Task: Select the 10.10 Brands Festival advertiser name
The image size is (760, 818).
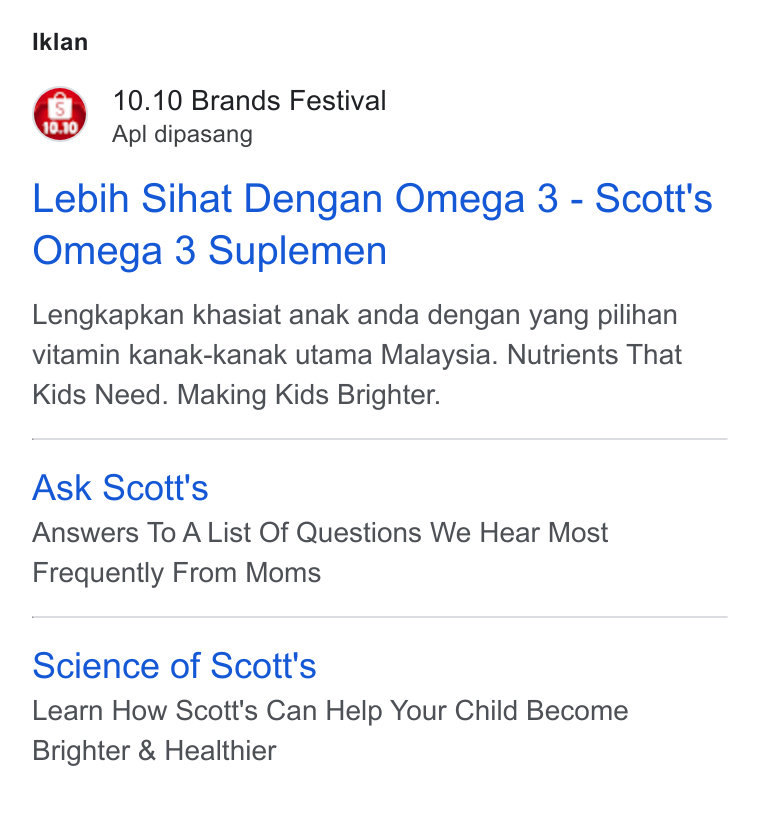Action: click(249, 101)
